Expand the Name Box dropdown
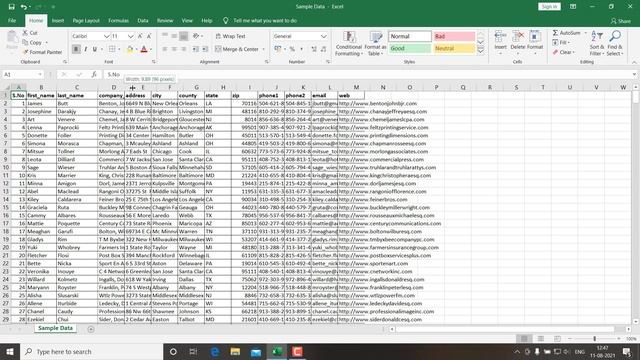 40,74
